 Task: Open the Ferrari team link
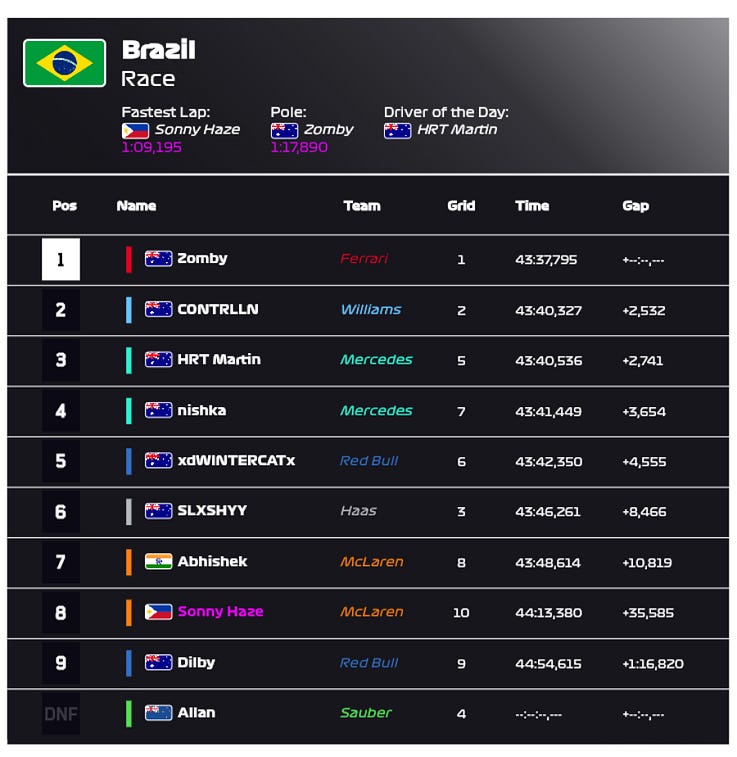[364, 259]
